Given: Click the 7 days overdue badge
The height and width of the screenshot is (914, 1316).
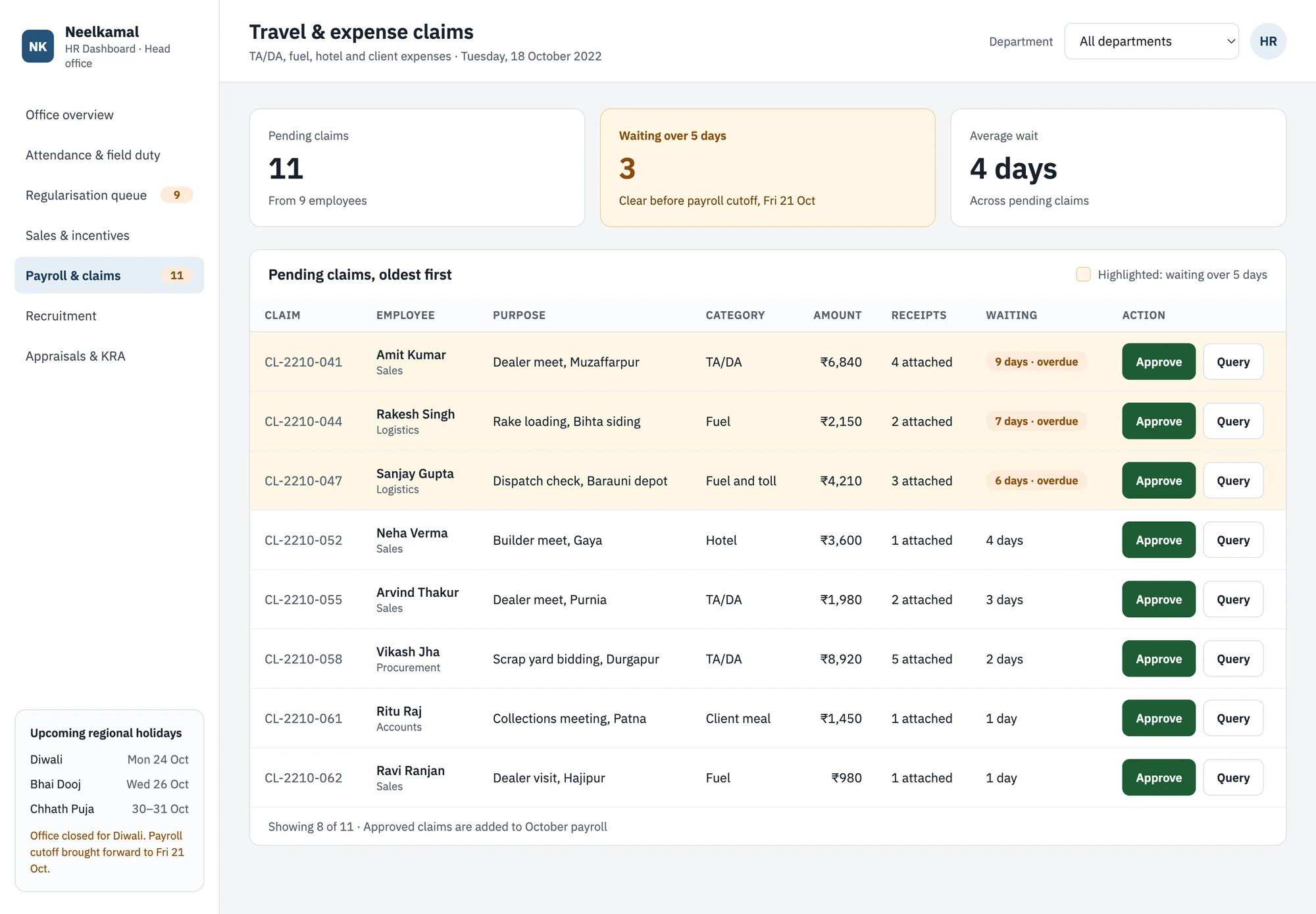Looking at the screenshot, I should point(1036,421).
